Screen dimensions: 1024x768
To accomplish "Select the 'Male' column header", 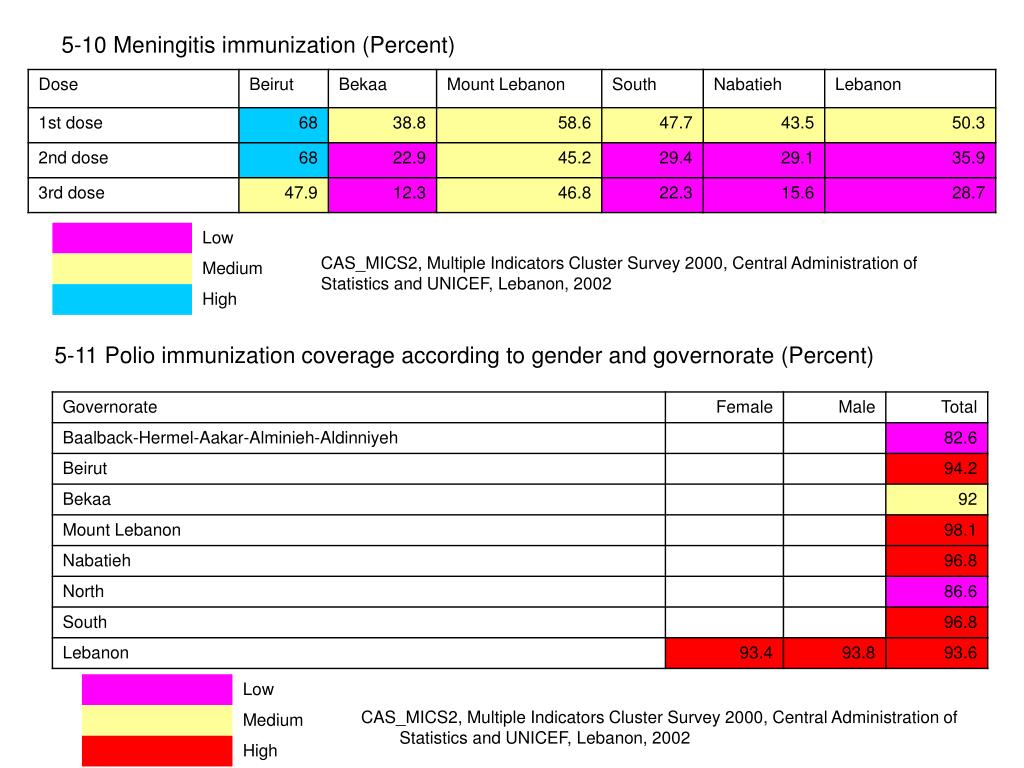I will (x=835, y=408).
